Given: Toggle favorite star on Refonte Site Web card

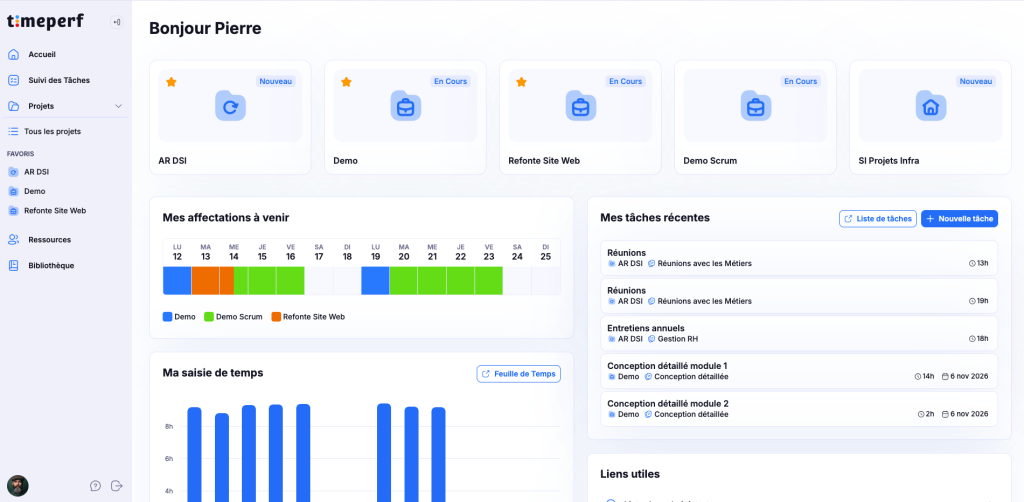Looking at the screenshot, I should point(521,82).
